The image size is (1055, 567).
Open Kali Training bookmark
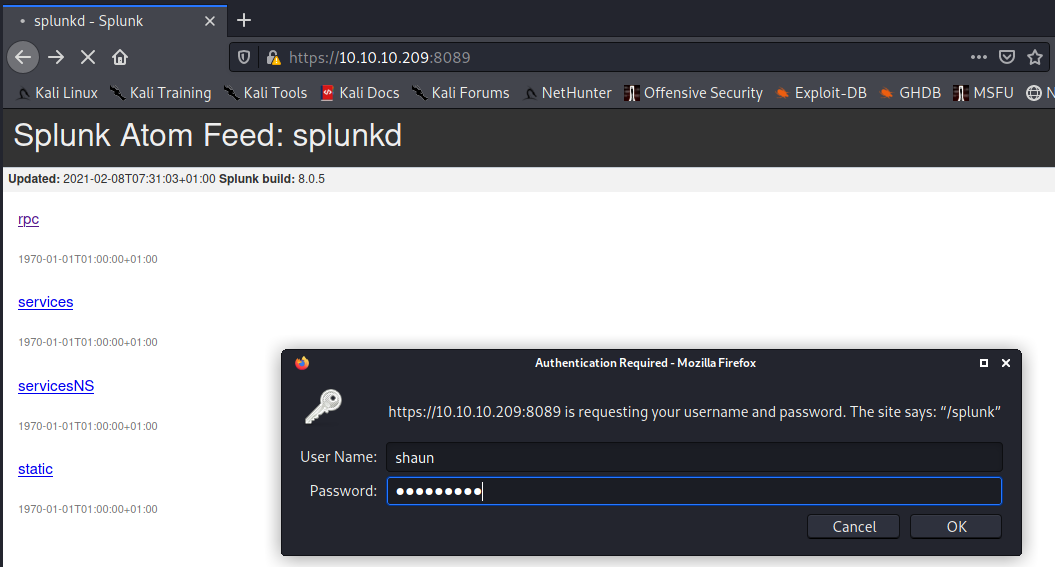(x=161, y=93)
